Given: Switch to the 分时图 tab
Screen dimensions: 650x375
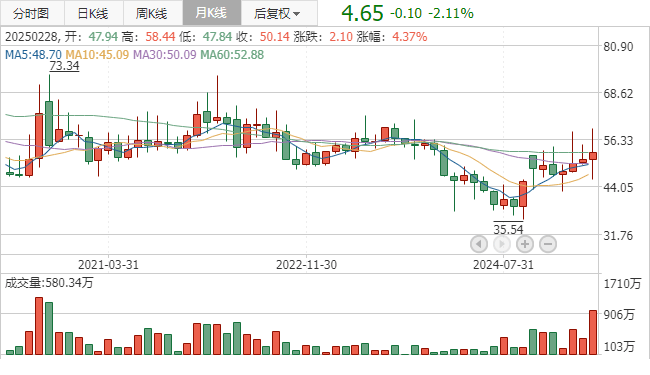Looking at the screenshot, I should pyautogui.click(x=32, y=13).
